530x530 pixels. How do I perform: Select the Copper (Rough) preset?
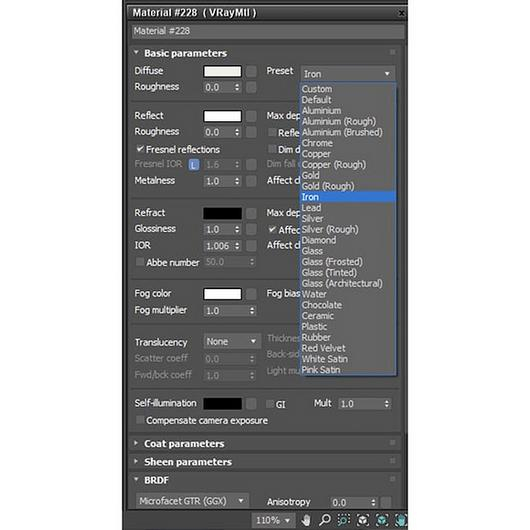(x=348, y=165)
